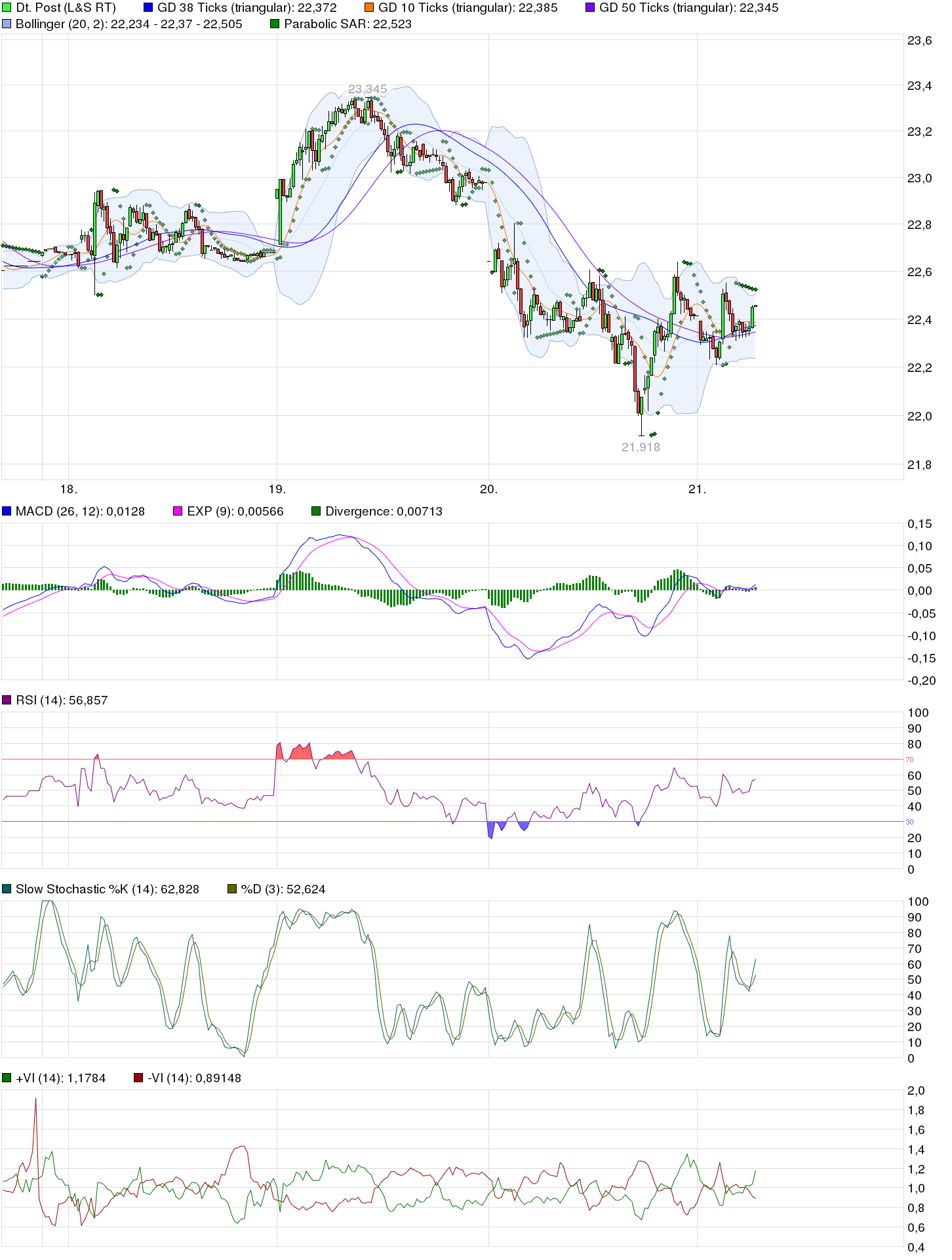
Task: Click the blue MACD legend swatch
Action: pos(7,511)
